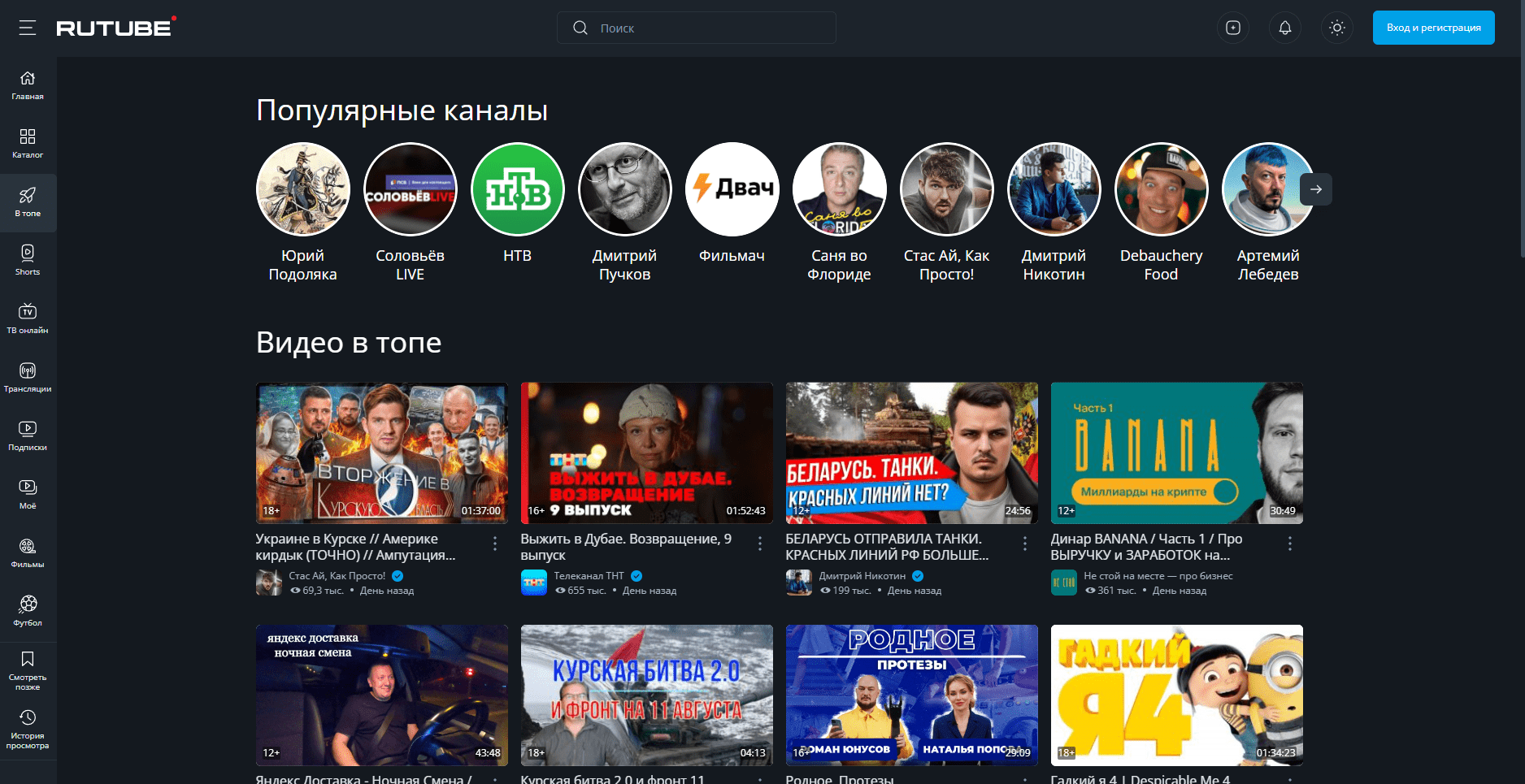The height and width of the screenshot is (784, 1525).
Task: Open Подписки in the sidebar
Action: 28,437
